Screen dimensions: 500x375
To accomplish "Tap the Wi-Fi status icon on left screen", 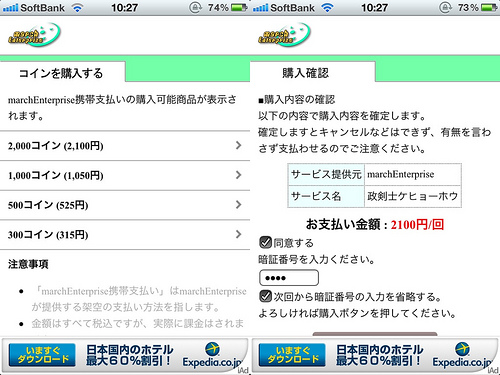I will tap(77, 8).
